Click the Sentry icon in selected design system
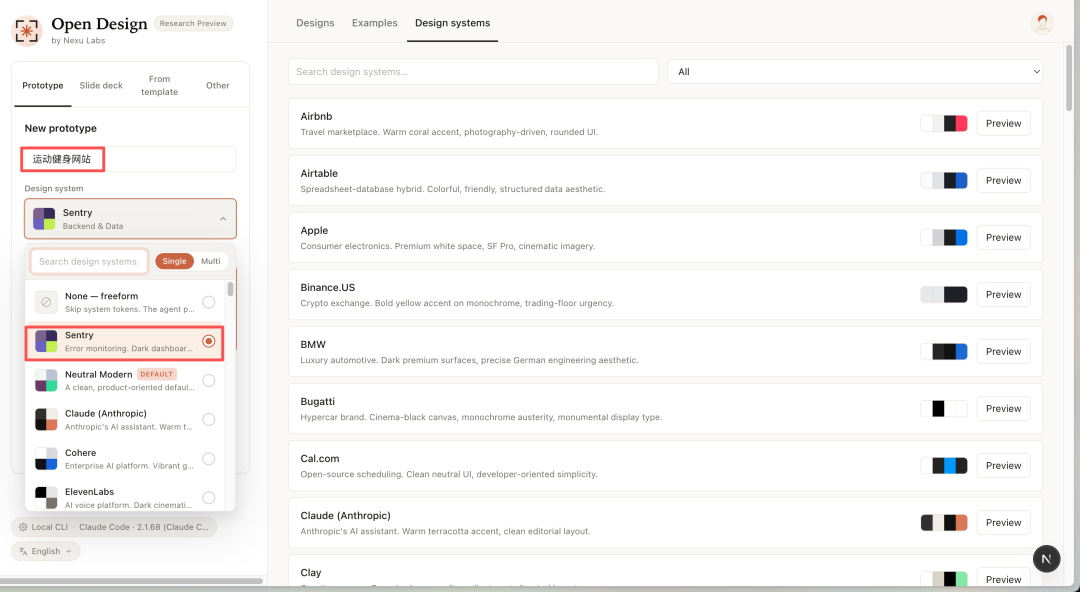This screenshot has height=592, width=1080. pos(44,219)
